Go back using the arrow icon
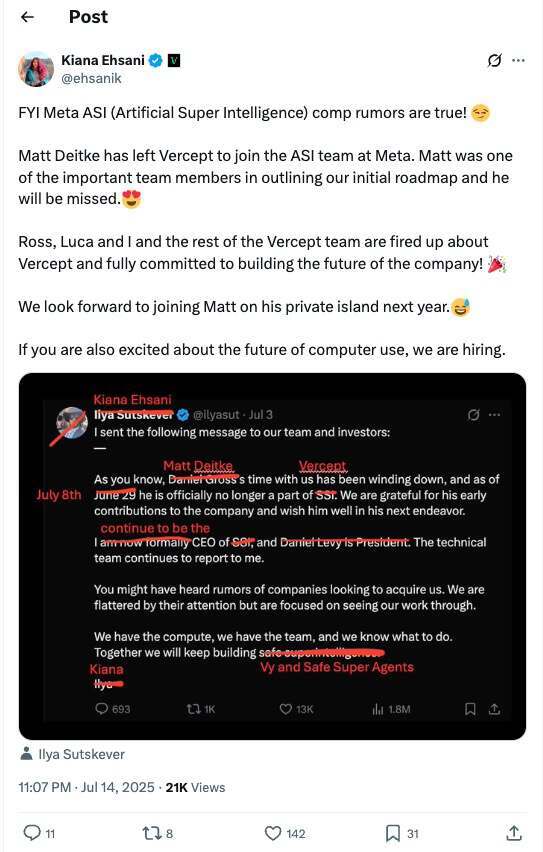 tap(27, 17)
